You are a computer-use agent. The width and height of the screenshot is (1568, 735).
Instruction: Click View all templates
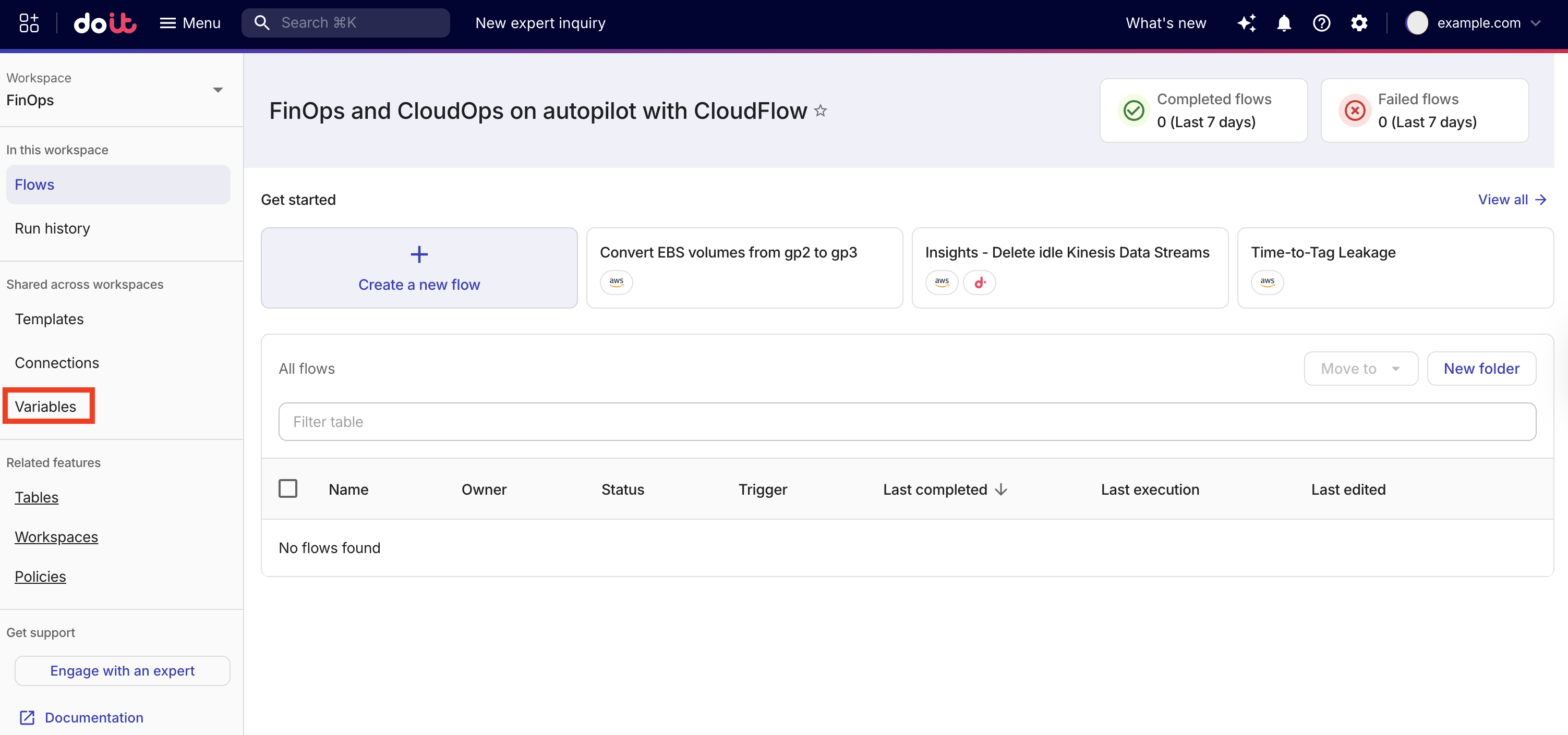tap(1512, 200)
